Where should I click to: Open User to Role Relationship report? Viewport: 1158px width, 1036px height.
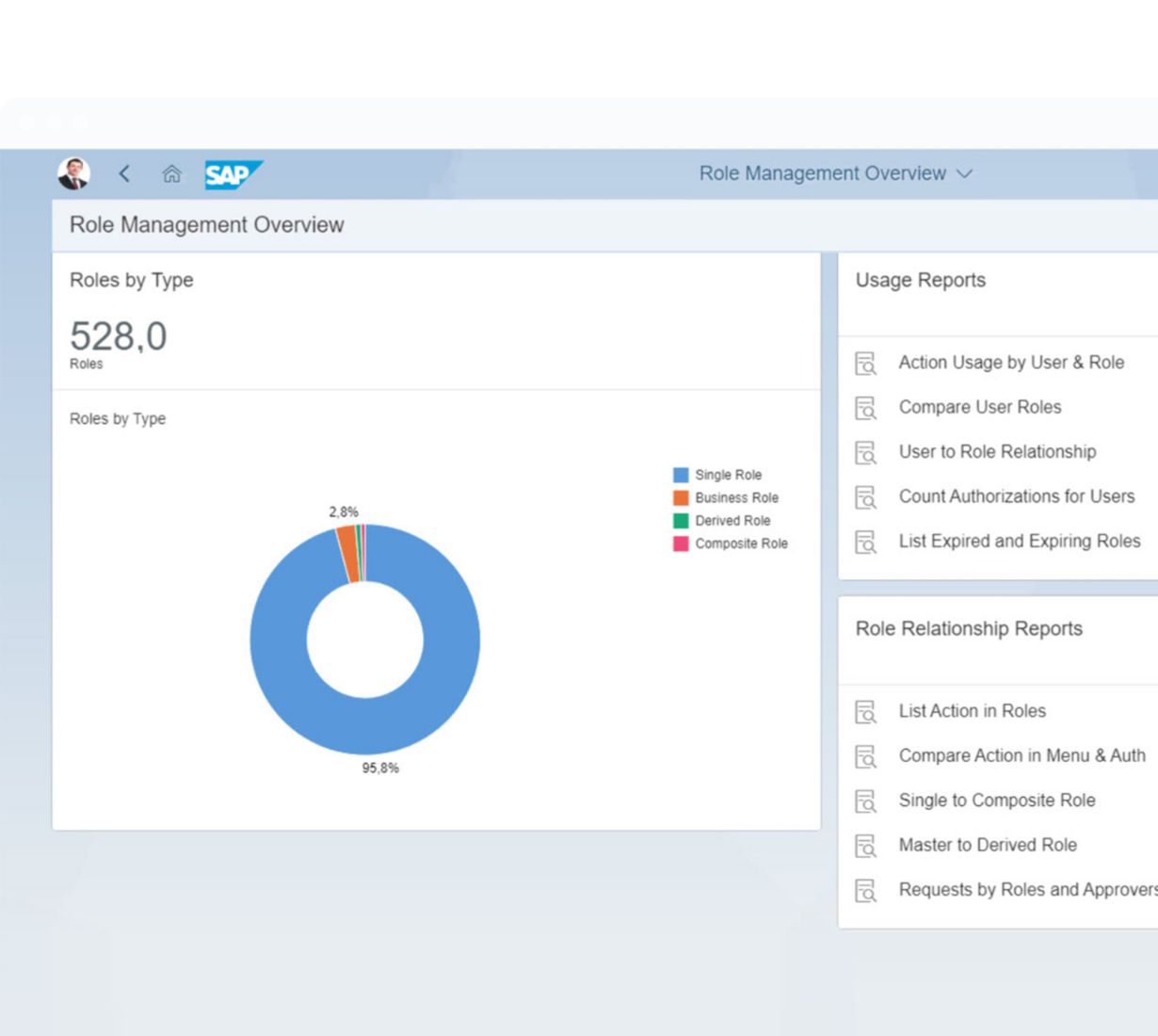pos(996,452)
